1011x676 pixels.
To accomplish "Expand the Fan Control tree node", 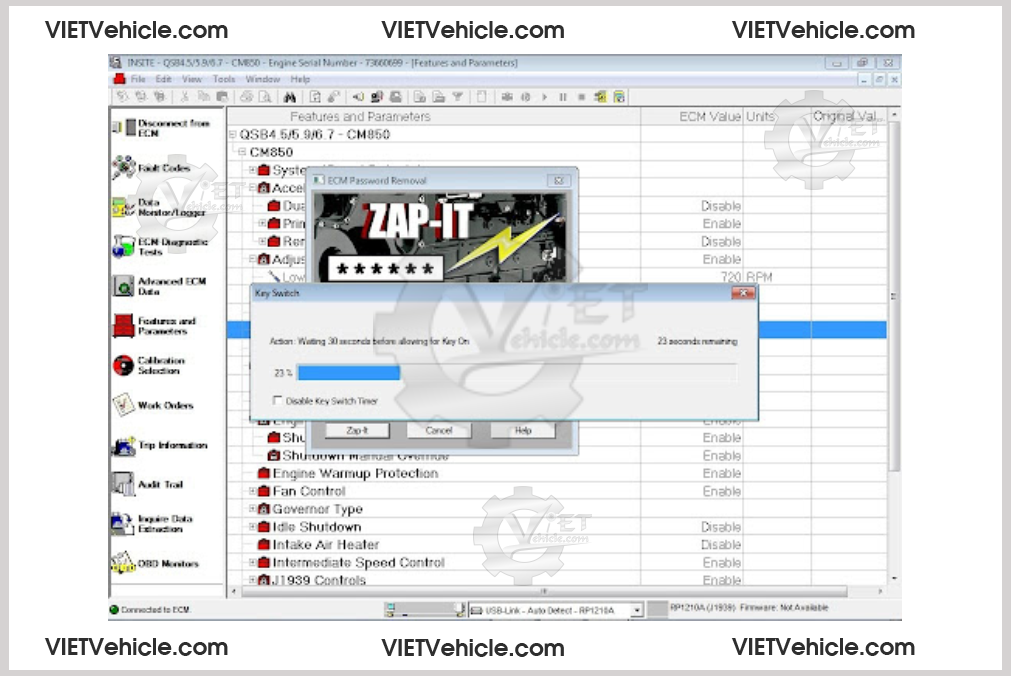I will click(x=253, y=492).
